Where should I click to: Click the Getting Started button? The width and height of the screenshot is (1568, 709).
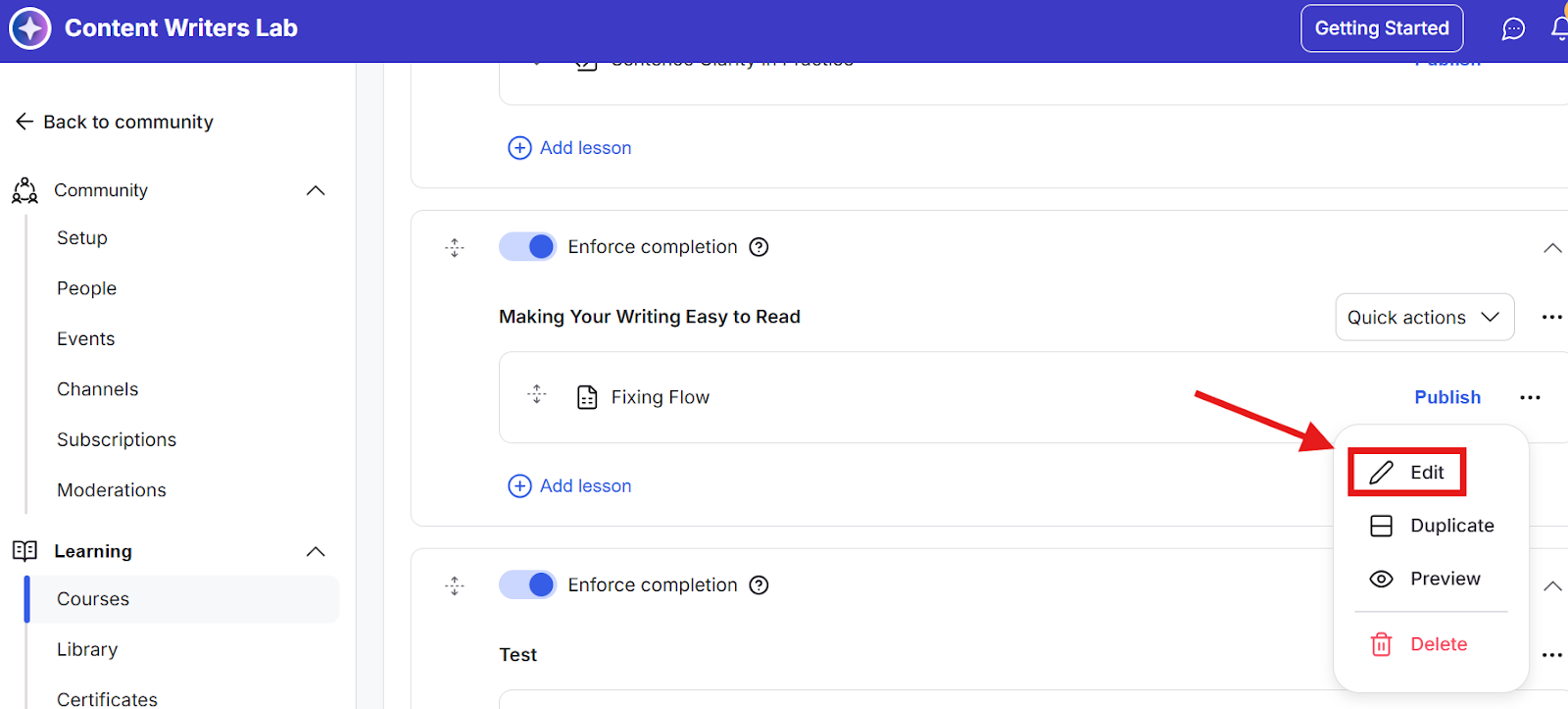tap(1382, 28)
